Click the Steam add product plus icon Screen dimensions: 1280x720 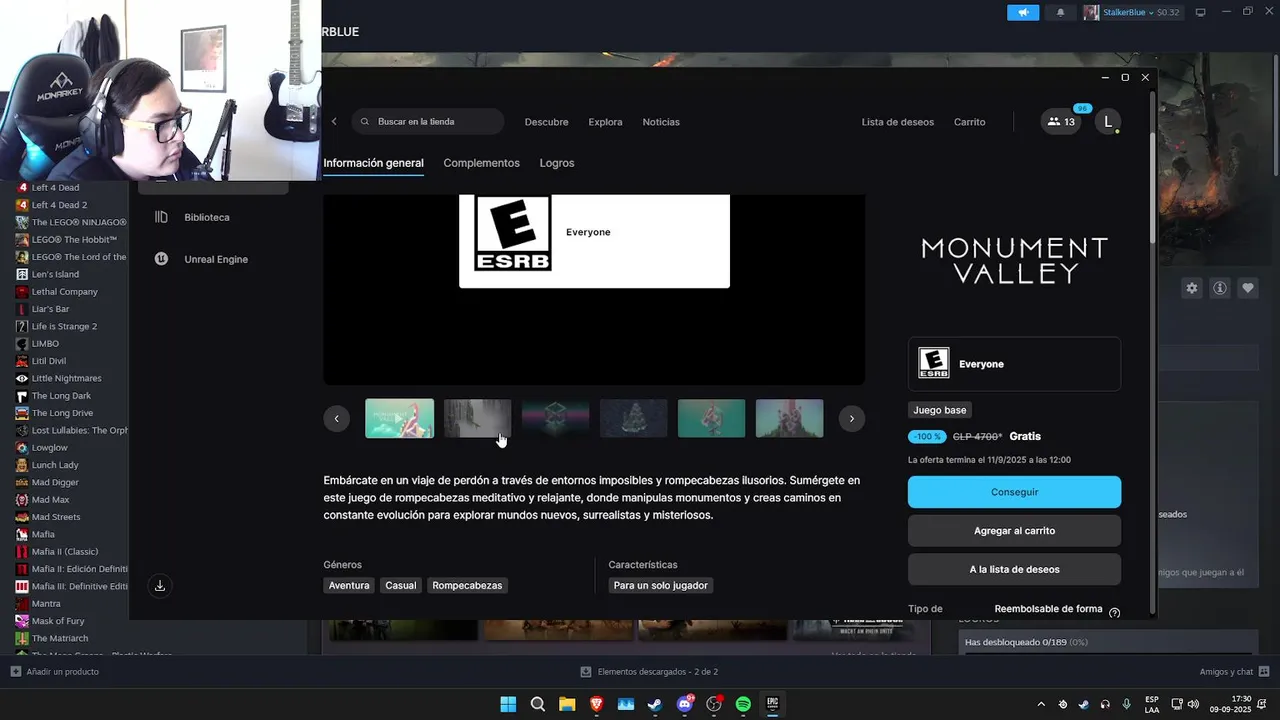[15, 671]
